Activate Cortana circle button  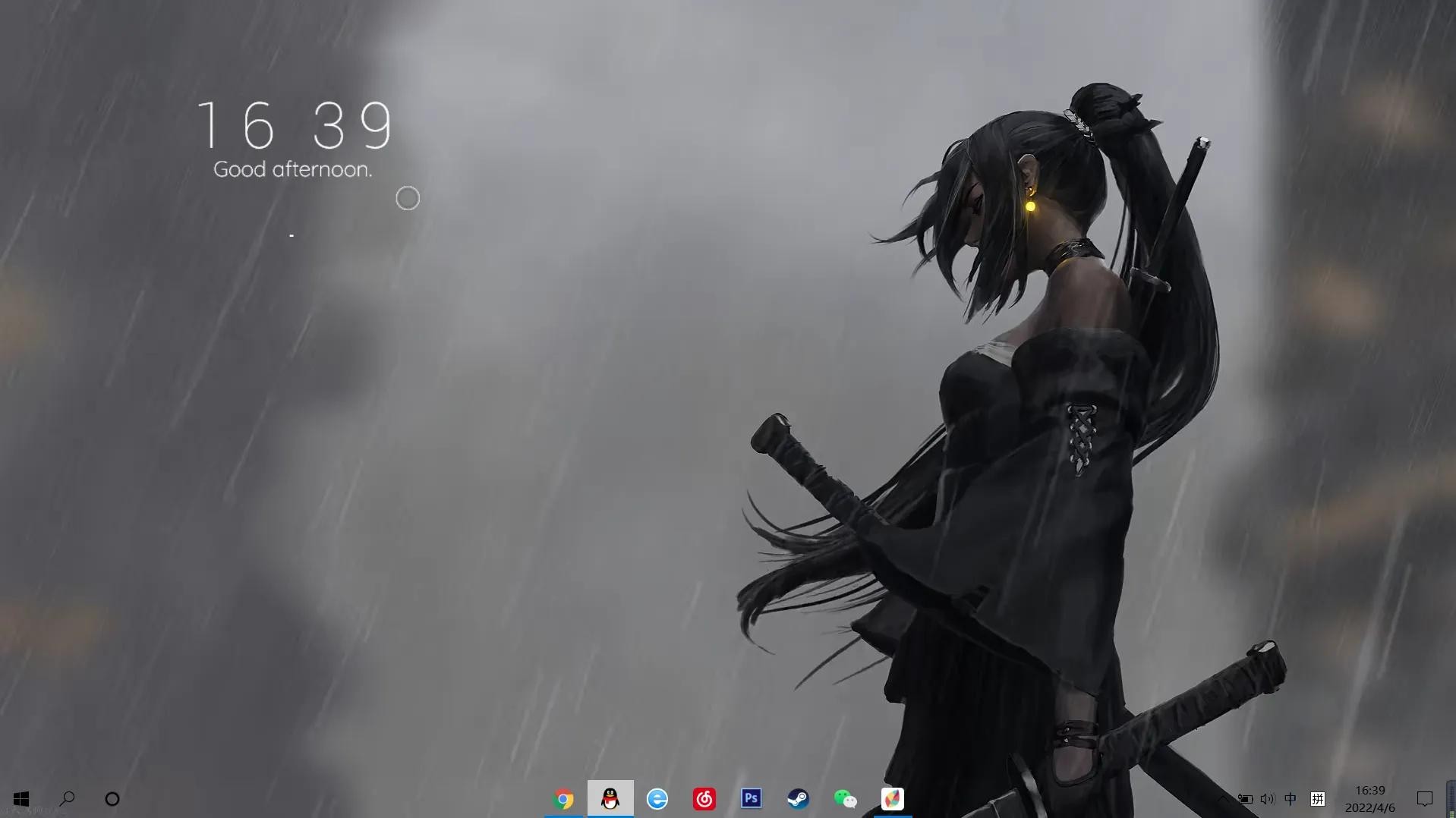coord(112,799)
